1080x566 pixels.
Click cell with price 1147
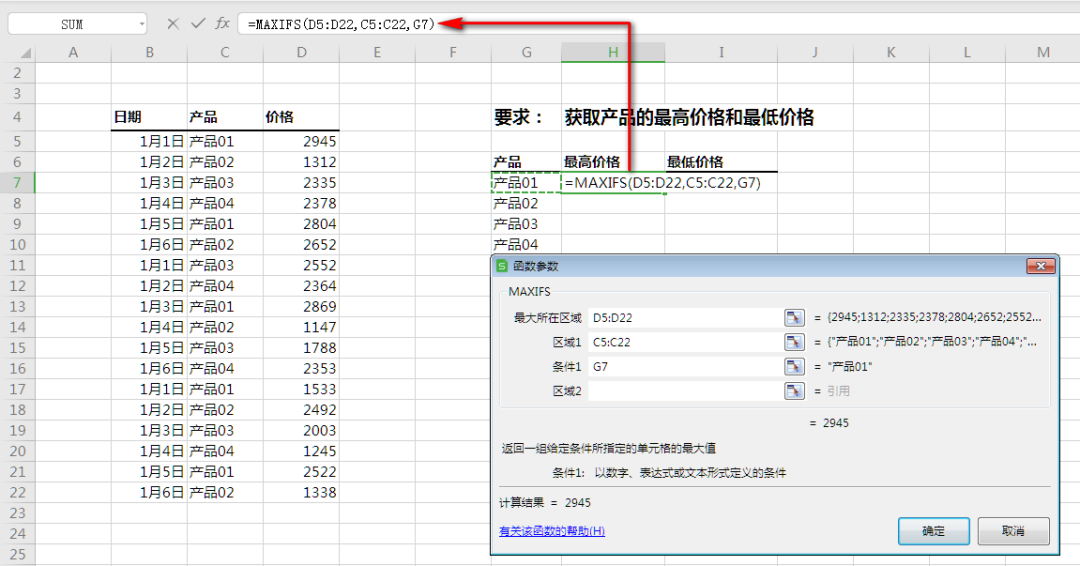point(301,327)
